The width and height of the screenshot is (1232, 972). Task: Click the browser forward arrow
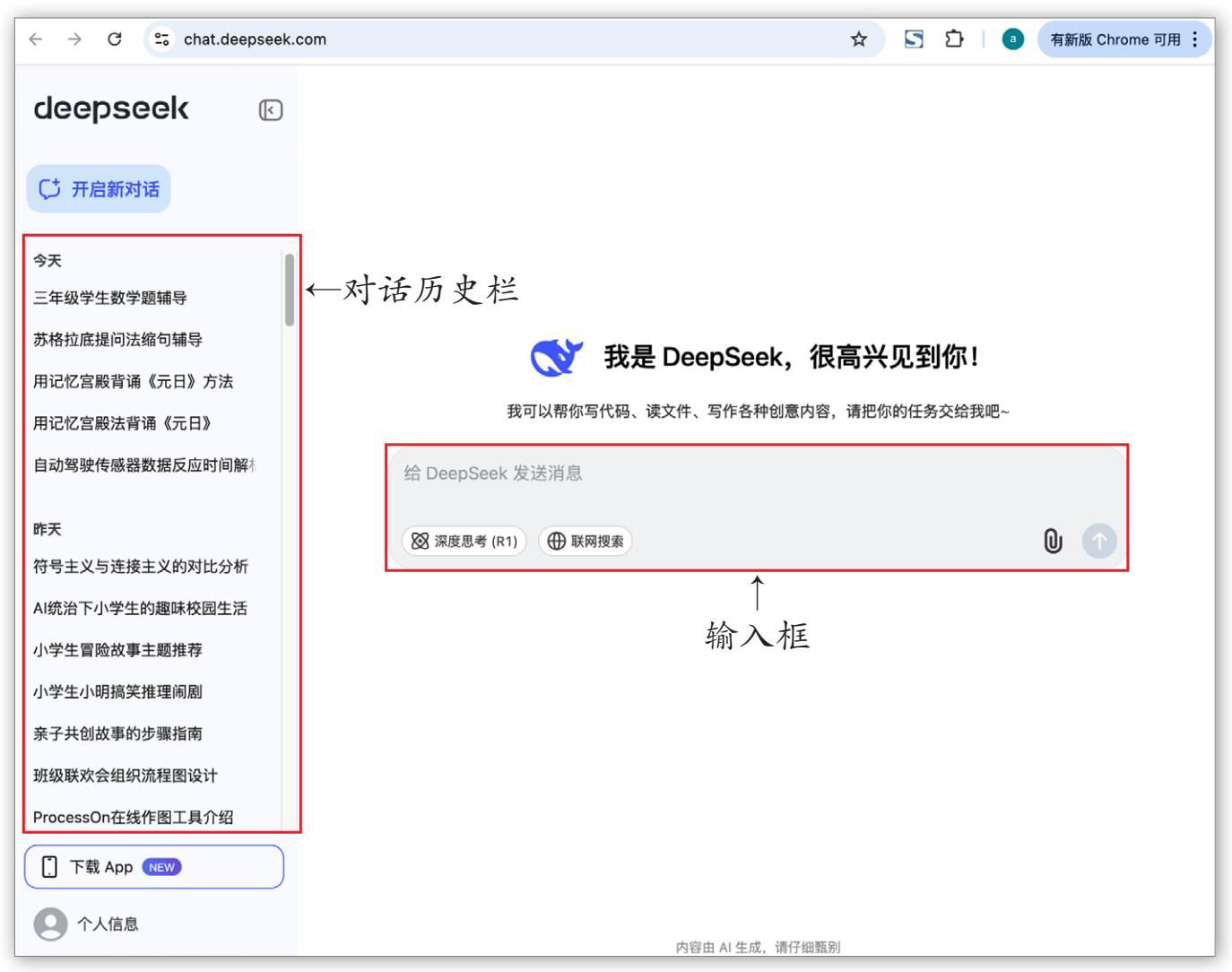coord(74,39)
